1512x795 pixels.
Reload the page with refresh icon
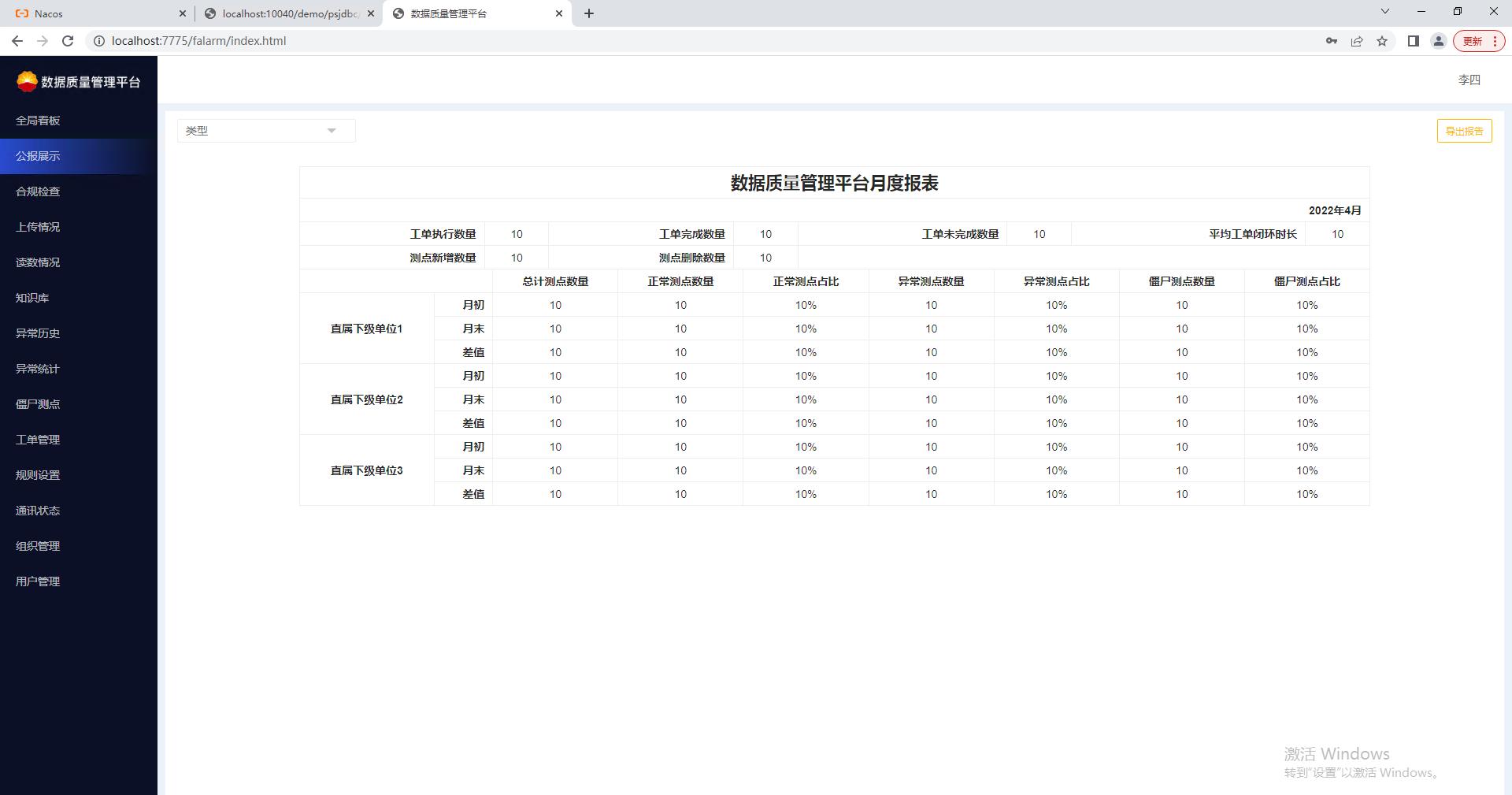(x=68, y=41)
